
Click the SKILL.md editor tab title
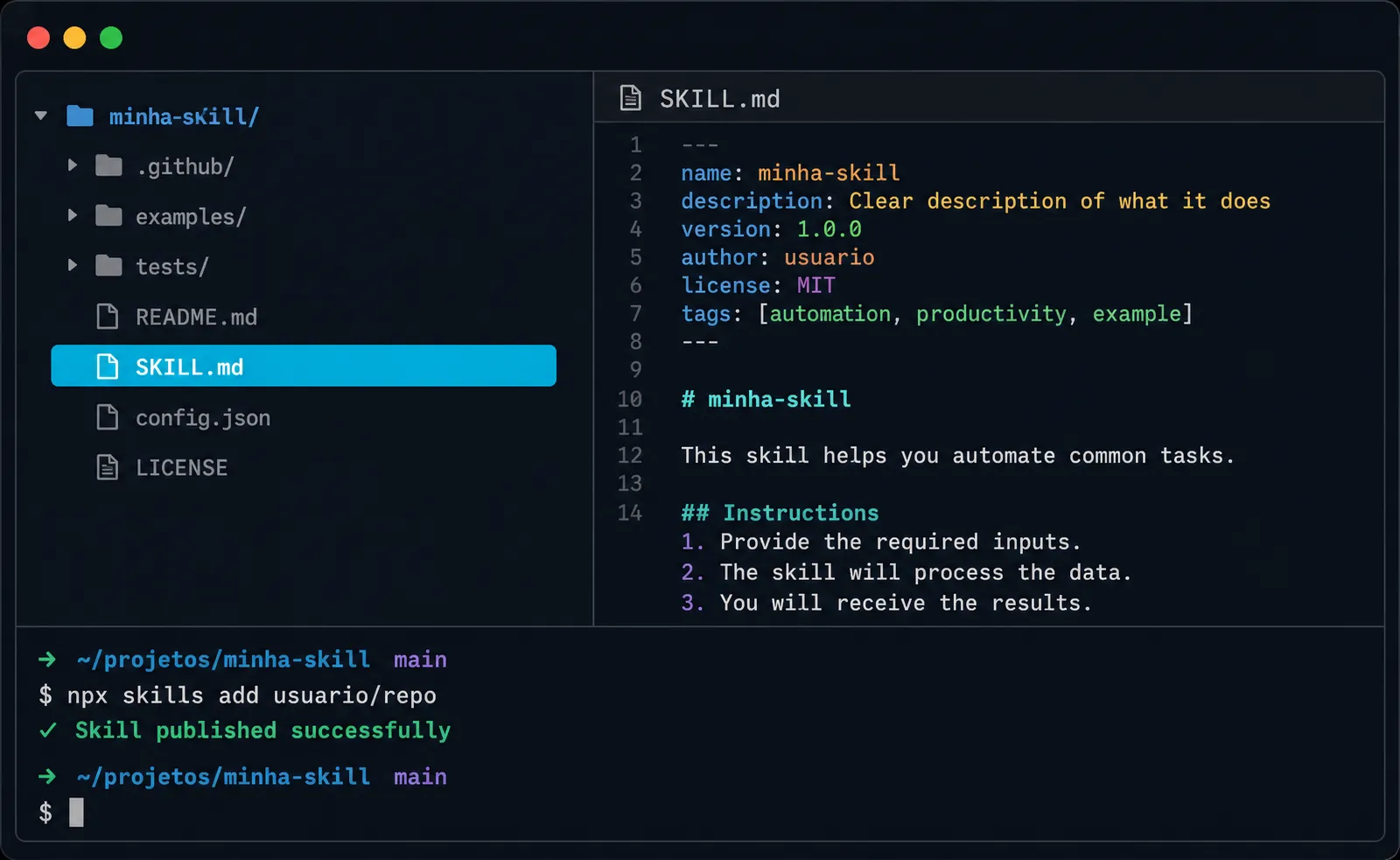coord(719,99)
